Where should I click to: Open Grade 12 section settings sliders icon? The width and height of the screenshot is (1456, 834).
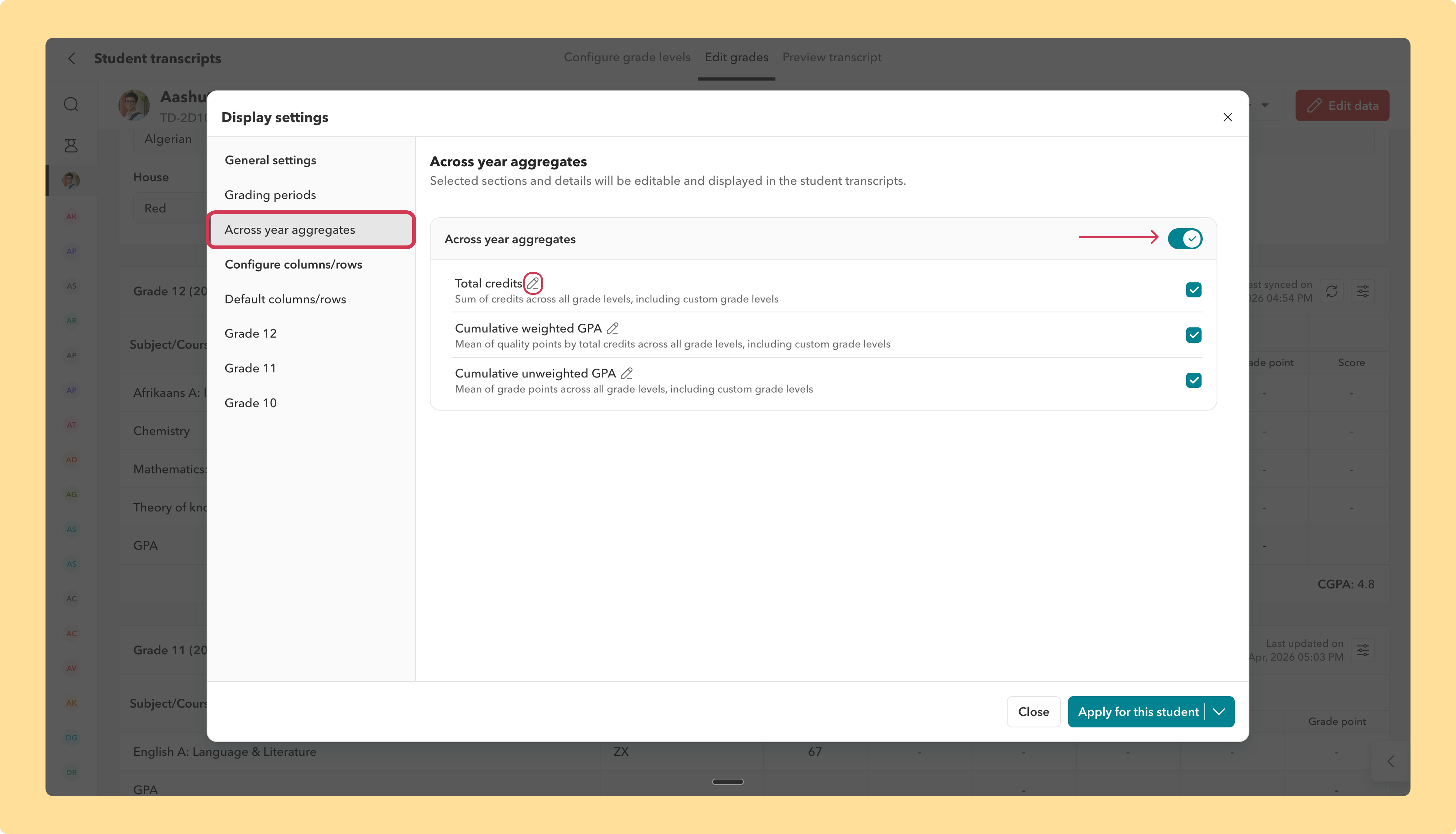(1363, 292)
